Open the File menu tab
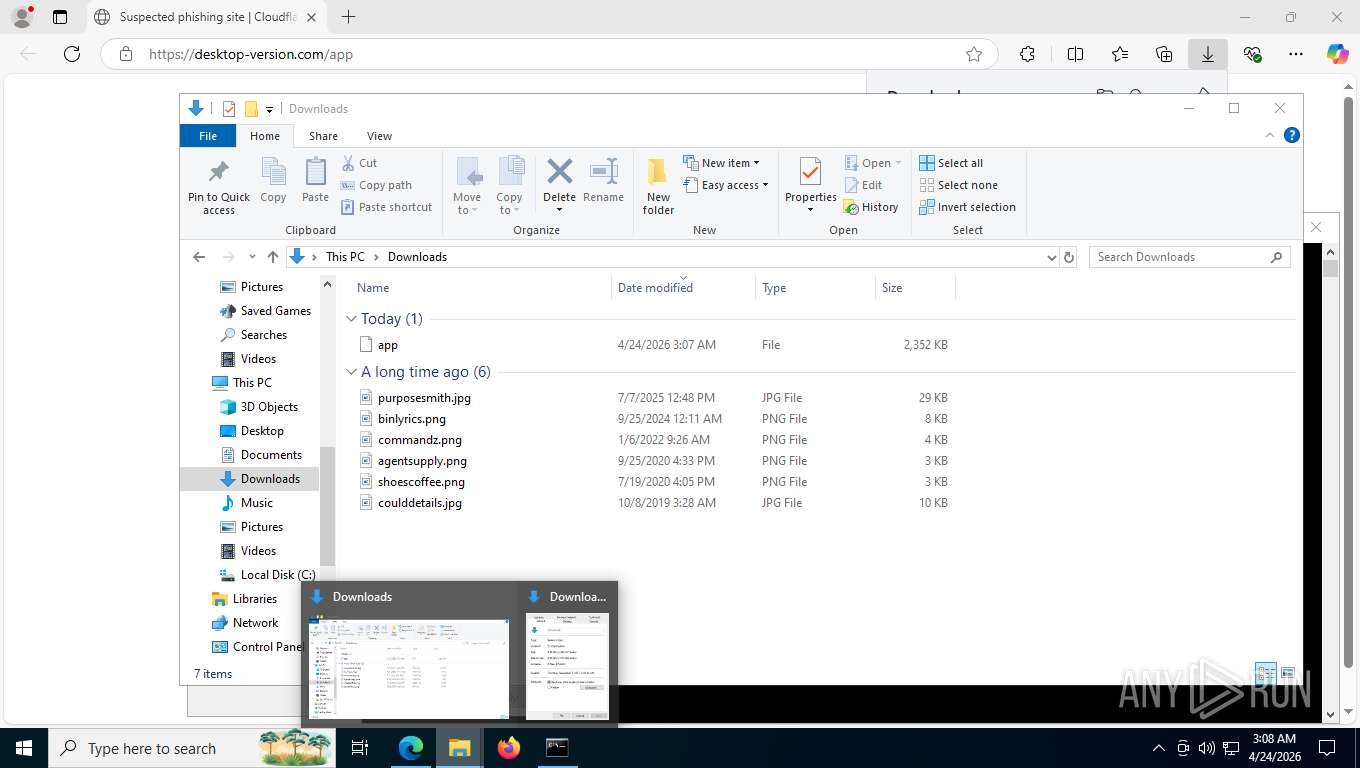Screen dimensions: 1360x768 (208, 136)
